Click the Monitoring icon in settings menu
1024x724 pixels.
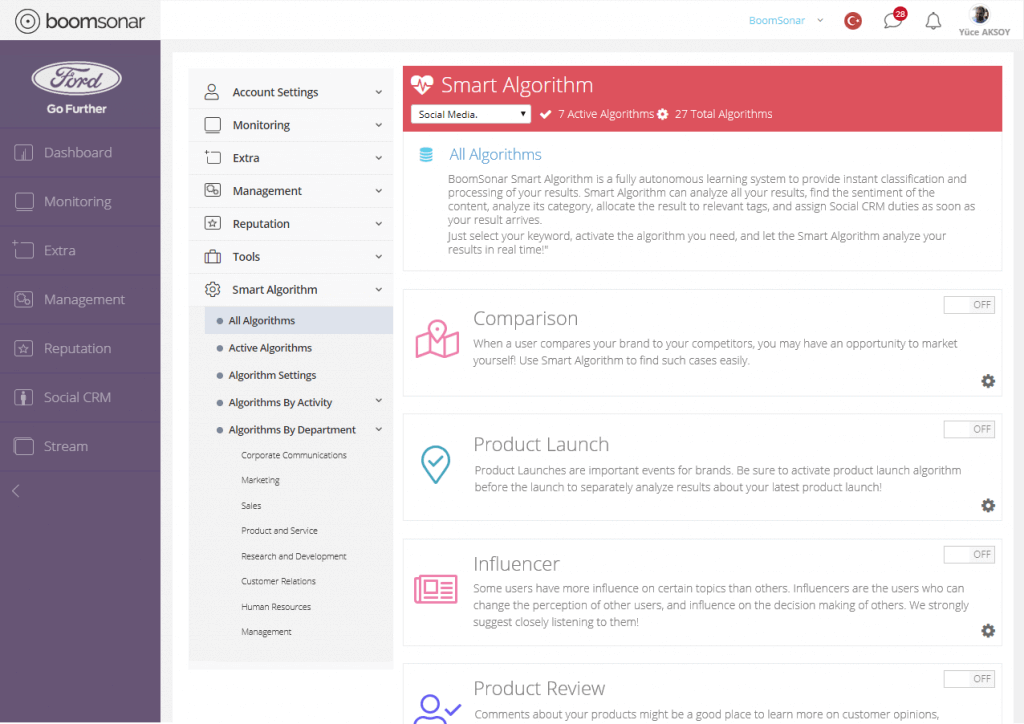(x=212, y=125)
